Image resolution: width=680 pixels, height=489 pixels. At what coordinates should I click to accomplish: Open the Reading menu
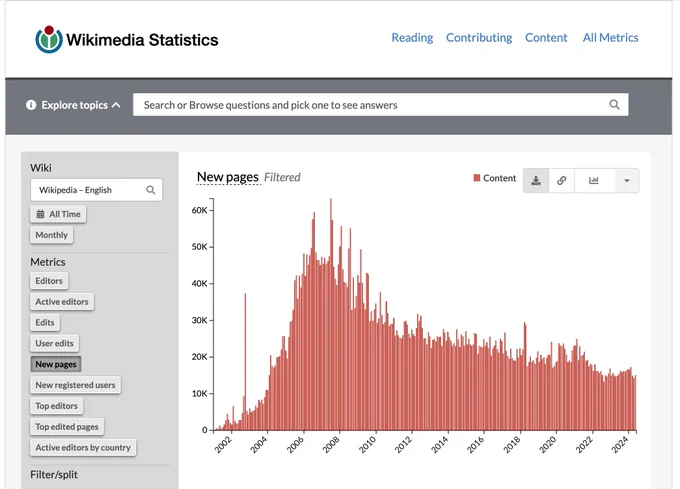point(412,38)
